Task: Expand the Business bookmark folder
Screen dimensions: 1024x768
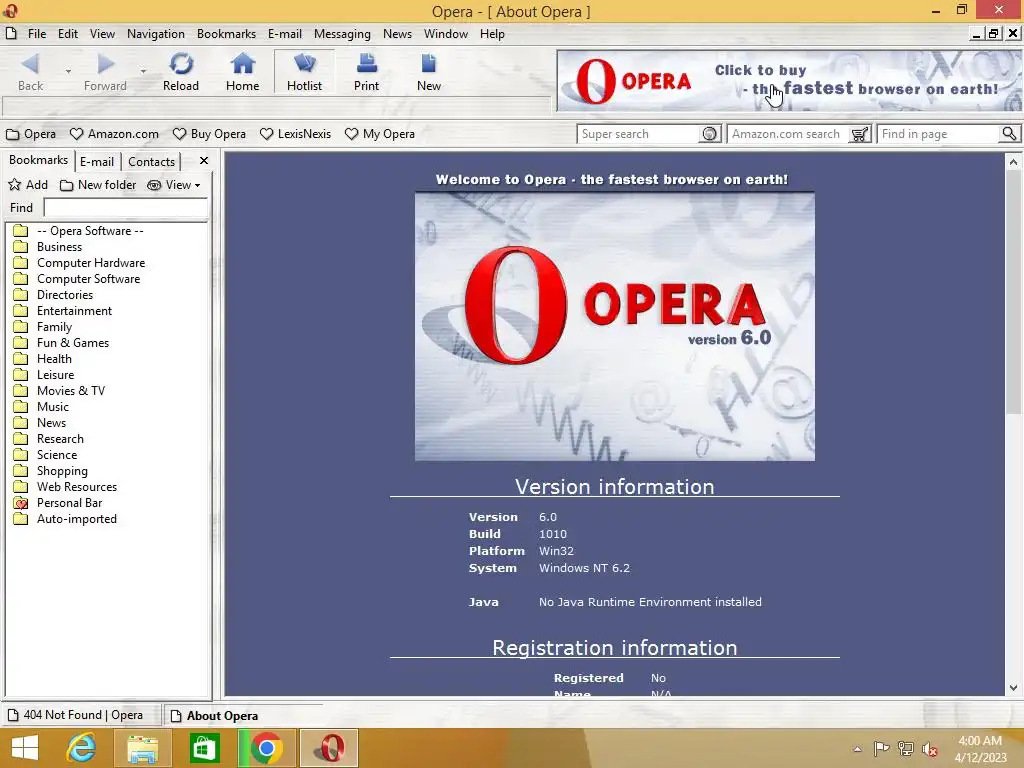Action: coord(48,247)
